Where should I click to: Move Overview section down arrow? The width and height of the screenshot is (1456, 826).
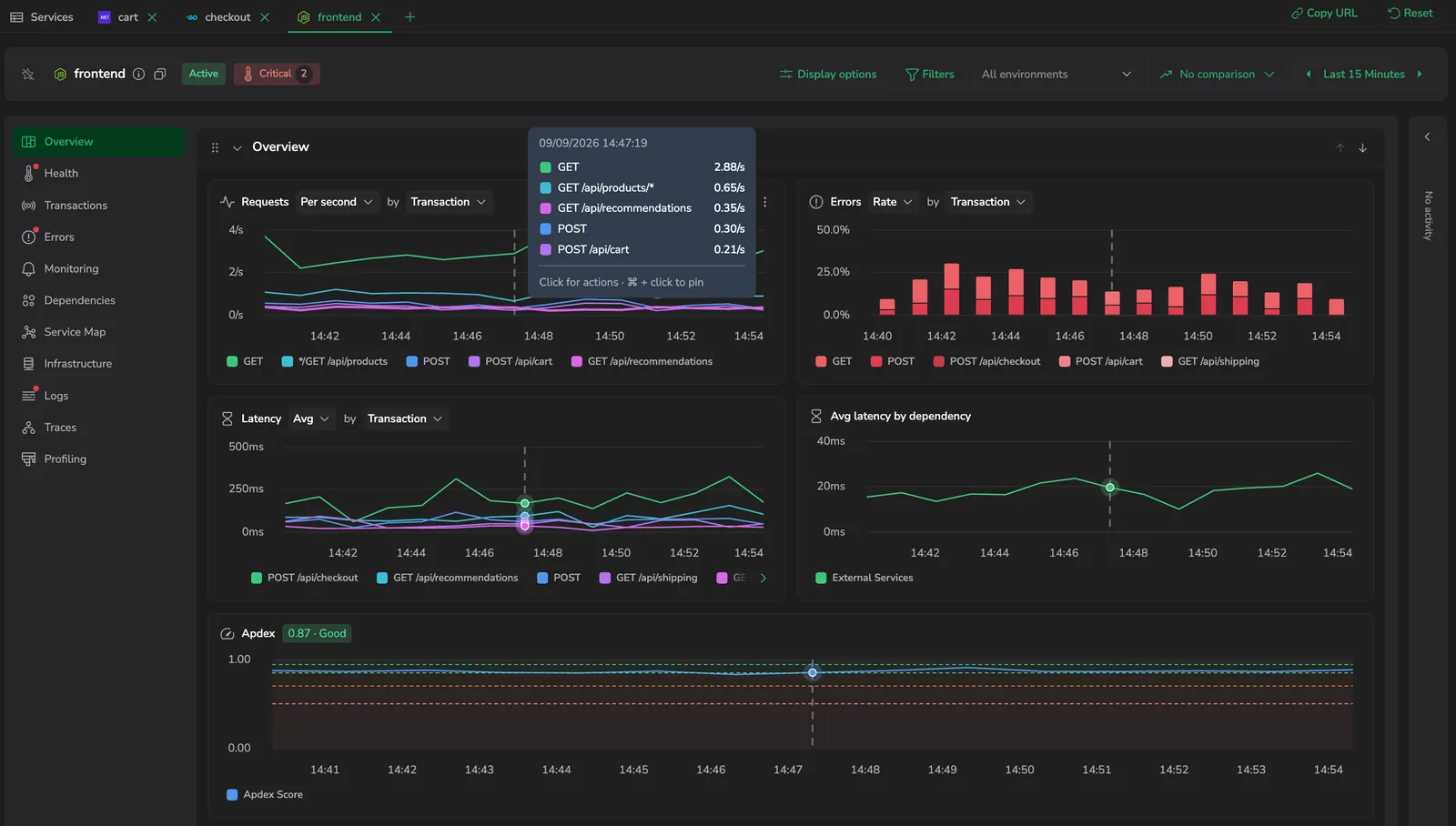click(x=1362, y=147)
